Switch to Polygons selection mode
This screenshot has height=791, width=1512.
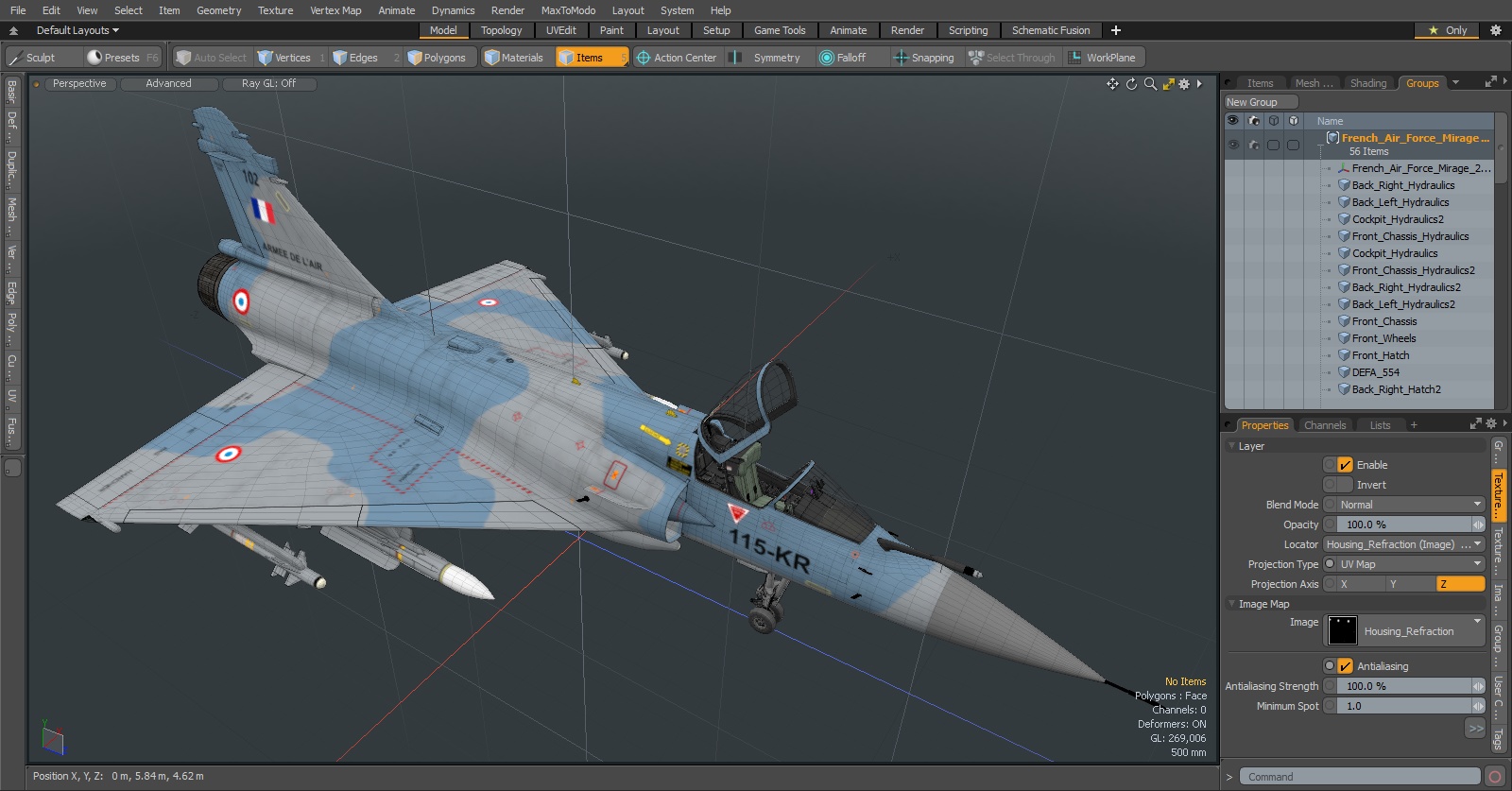442,58
